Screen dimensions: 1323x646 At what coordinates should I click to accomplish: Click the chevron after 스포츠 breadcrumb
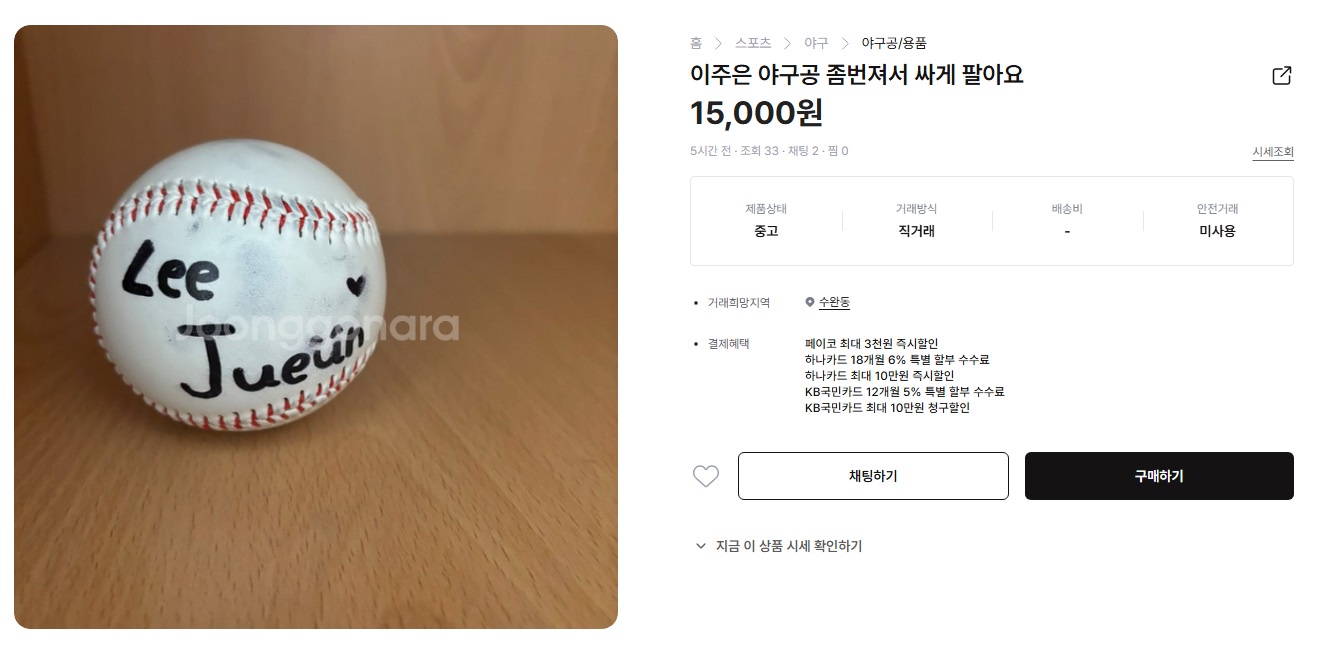pos(788,43)
